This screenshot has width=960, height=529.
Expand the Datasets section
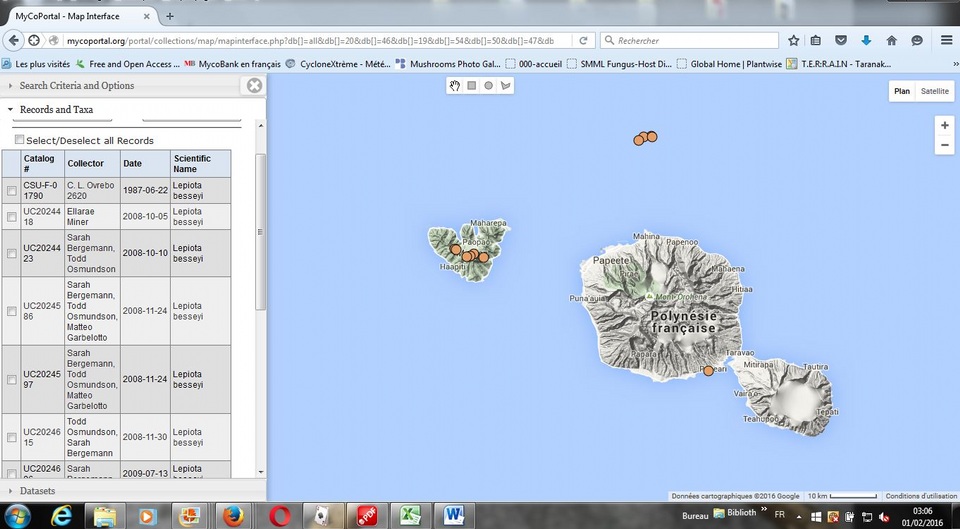coord(37,491)
